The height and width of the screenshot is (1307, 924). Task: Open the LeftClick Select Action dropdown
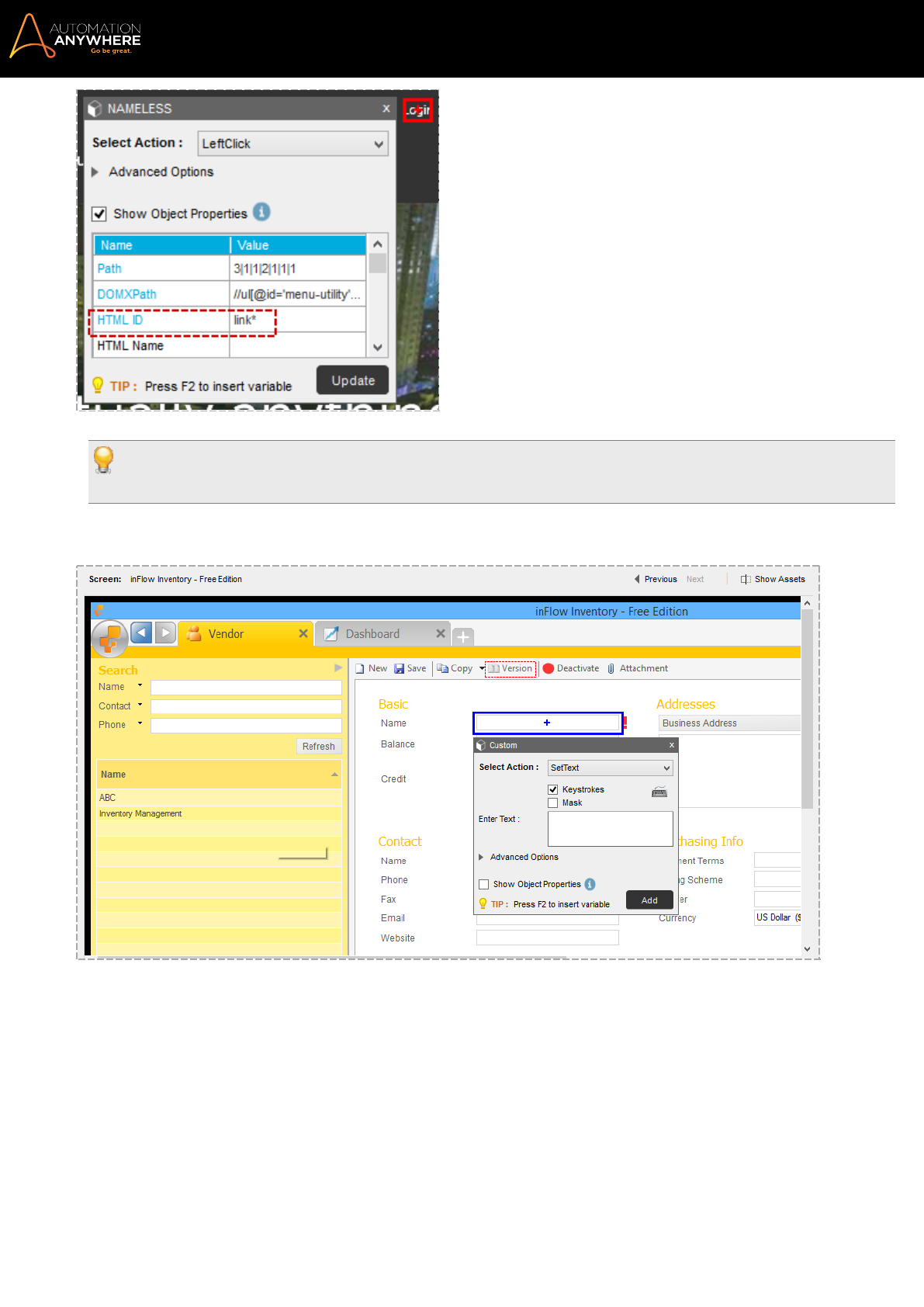(292, 144)
